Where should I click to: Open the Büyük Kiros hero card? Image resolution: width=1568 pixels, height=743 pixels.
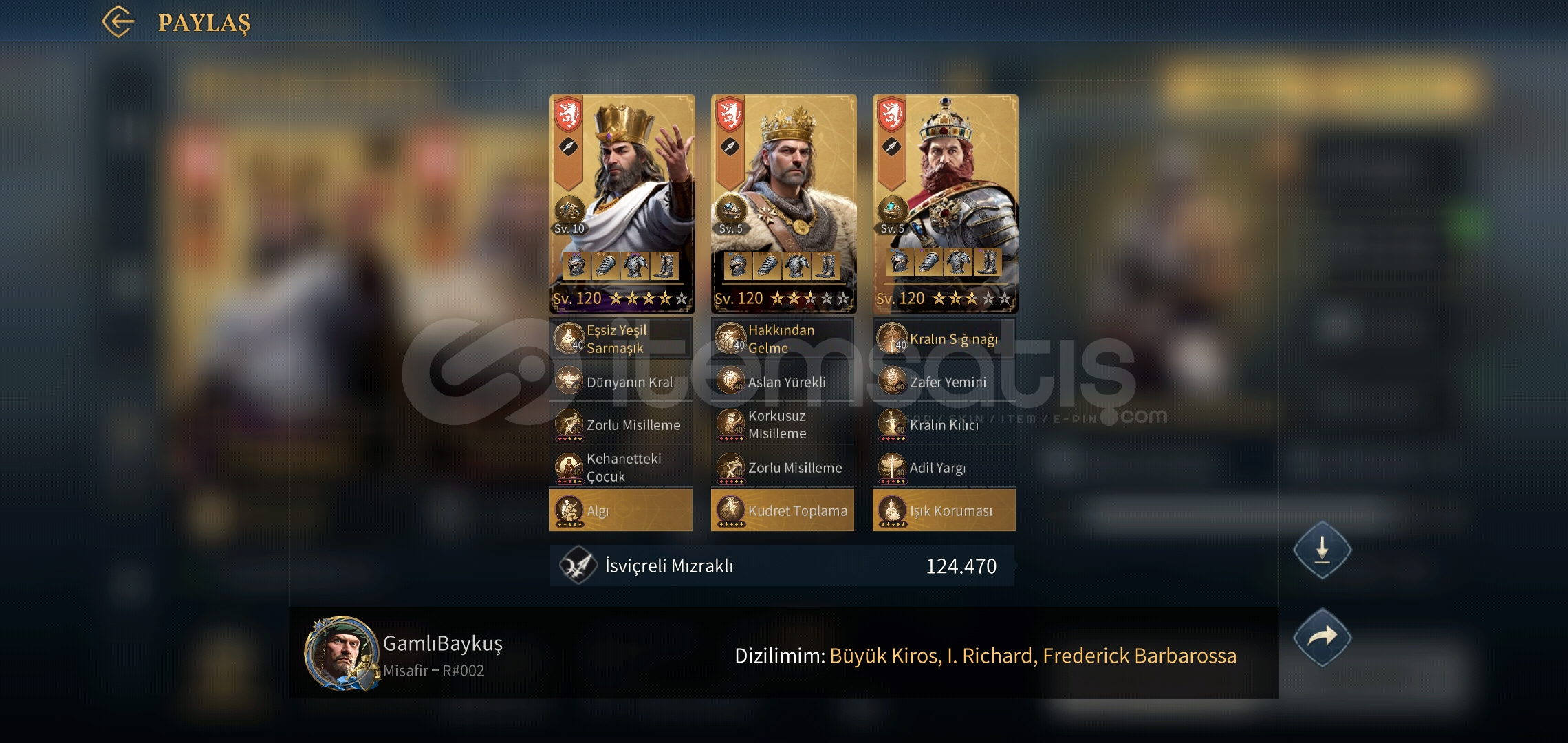[x=622, y=204]
